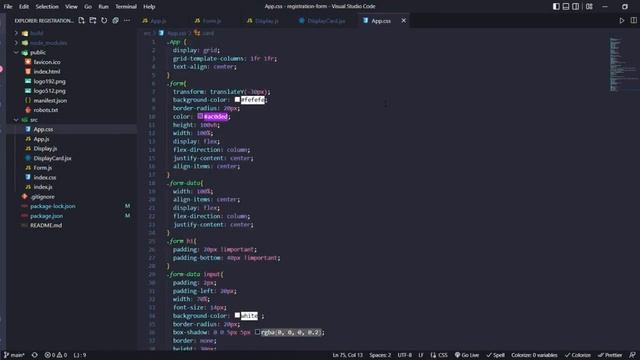Click the main git branch indicator
The image size is (640, 360).
pos(14,355)
